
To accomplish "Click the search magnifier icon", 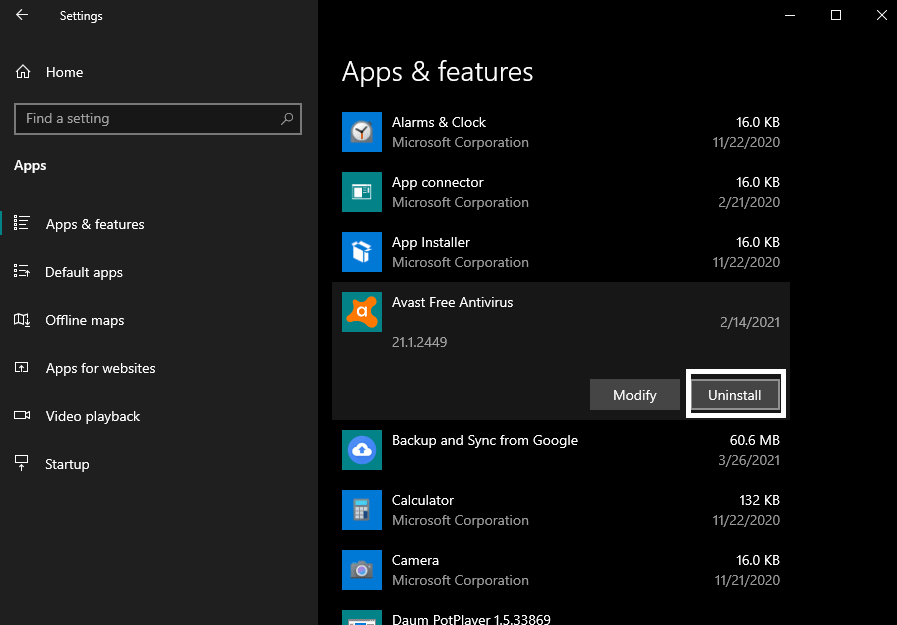I will (x=287, y=118).
